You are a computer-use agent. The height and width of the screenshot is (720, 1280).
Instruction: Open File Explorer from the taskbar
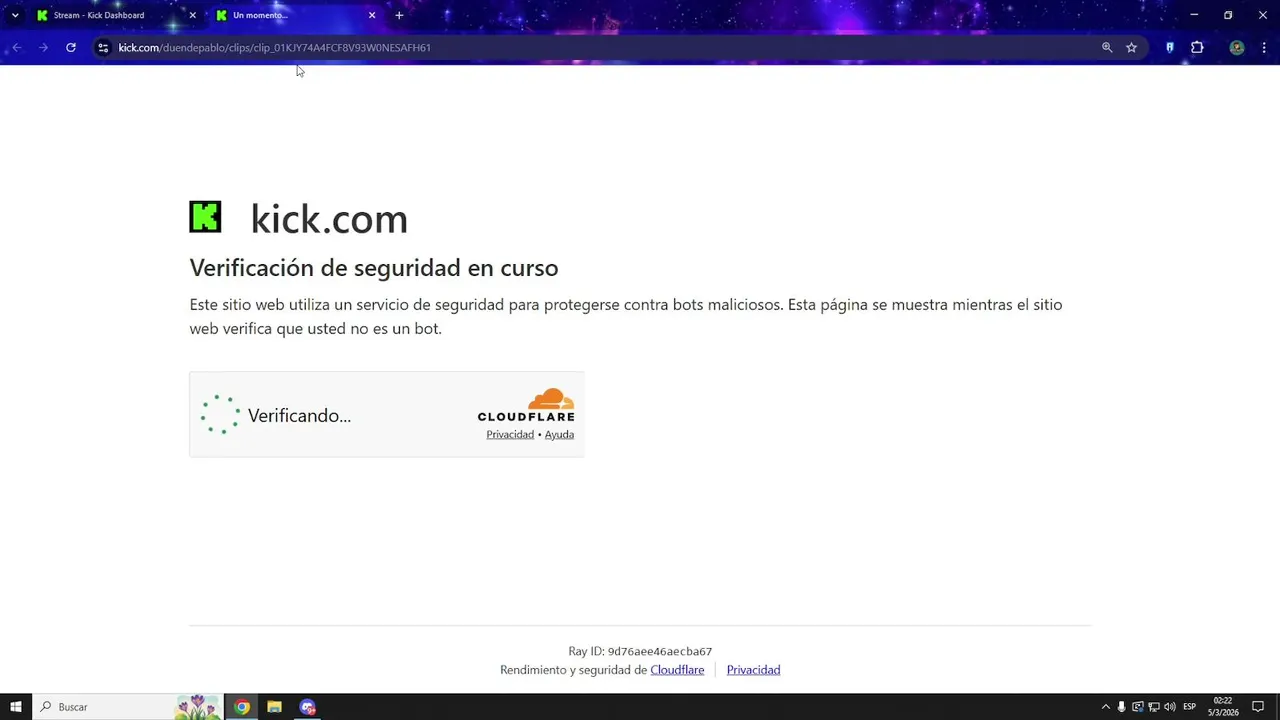274,707
